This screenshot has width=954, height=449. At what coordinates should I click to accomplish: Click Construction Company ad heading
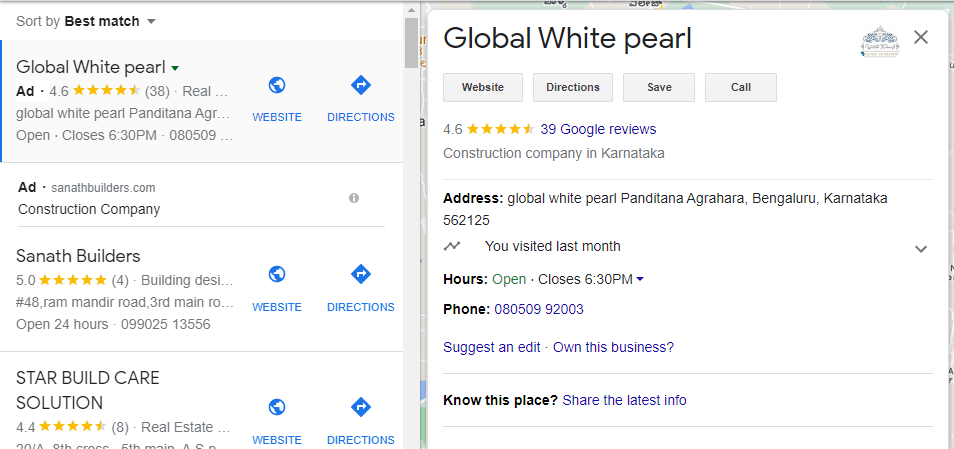pyautogui.click(x=89, y=209)
